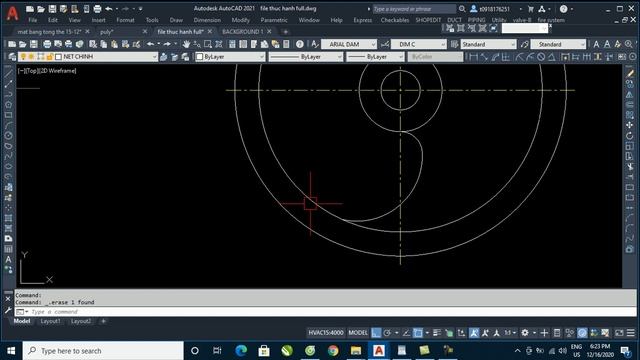
Task: Open the Autodesk App Store cart icon
Action: coord(531,9)
